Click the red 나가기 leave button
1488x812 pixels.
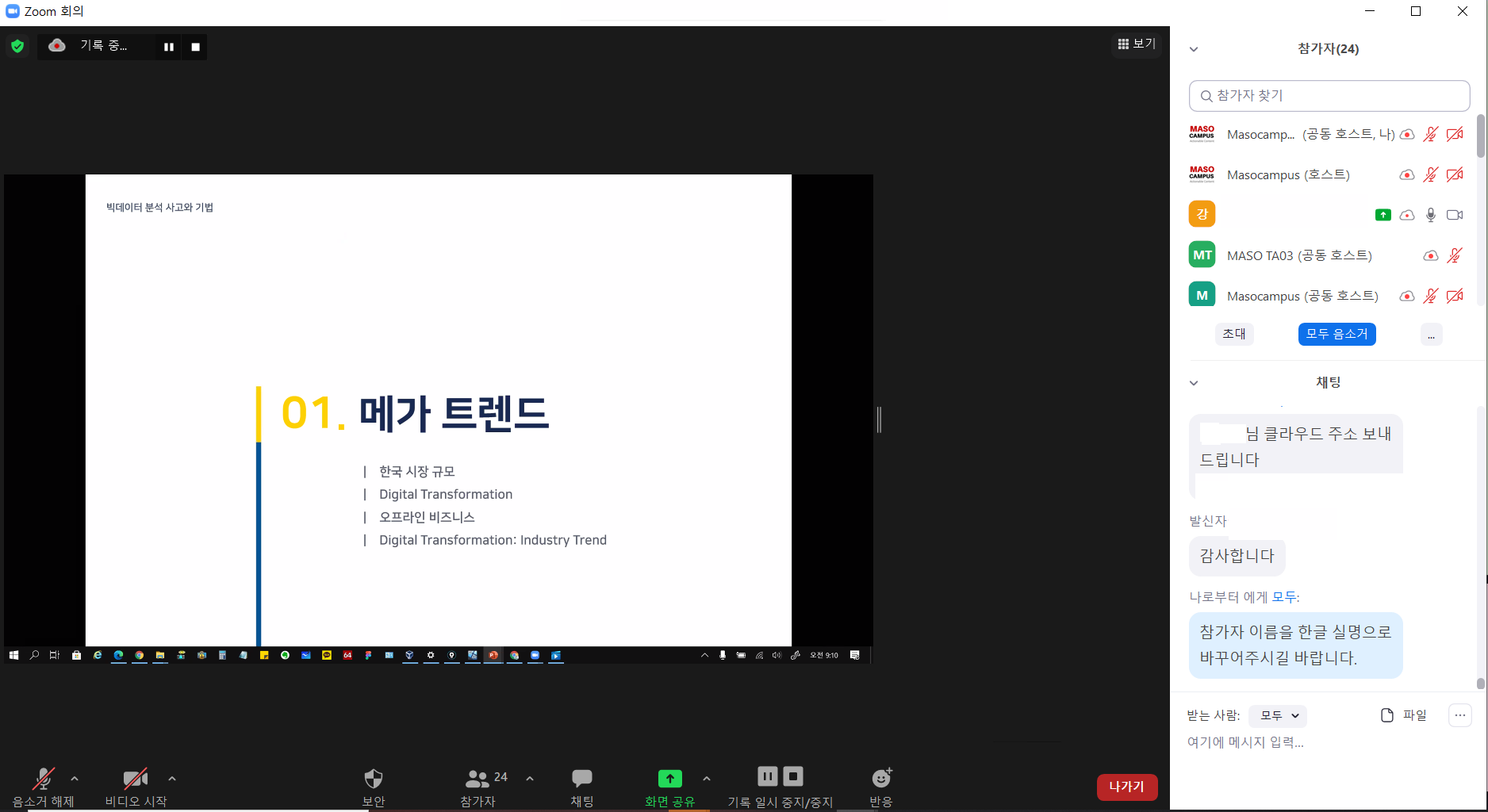pyautogui.click(x=1126, y=787)
